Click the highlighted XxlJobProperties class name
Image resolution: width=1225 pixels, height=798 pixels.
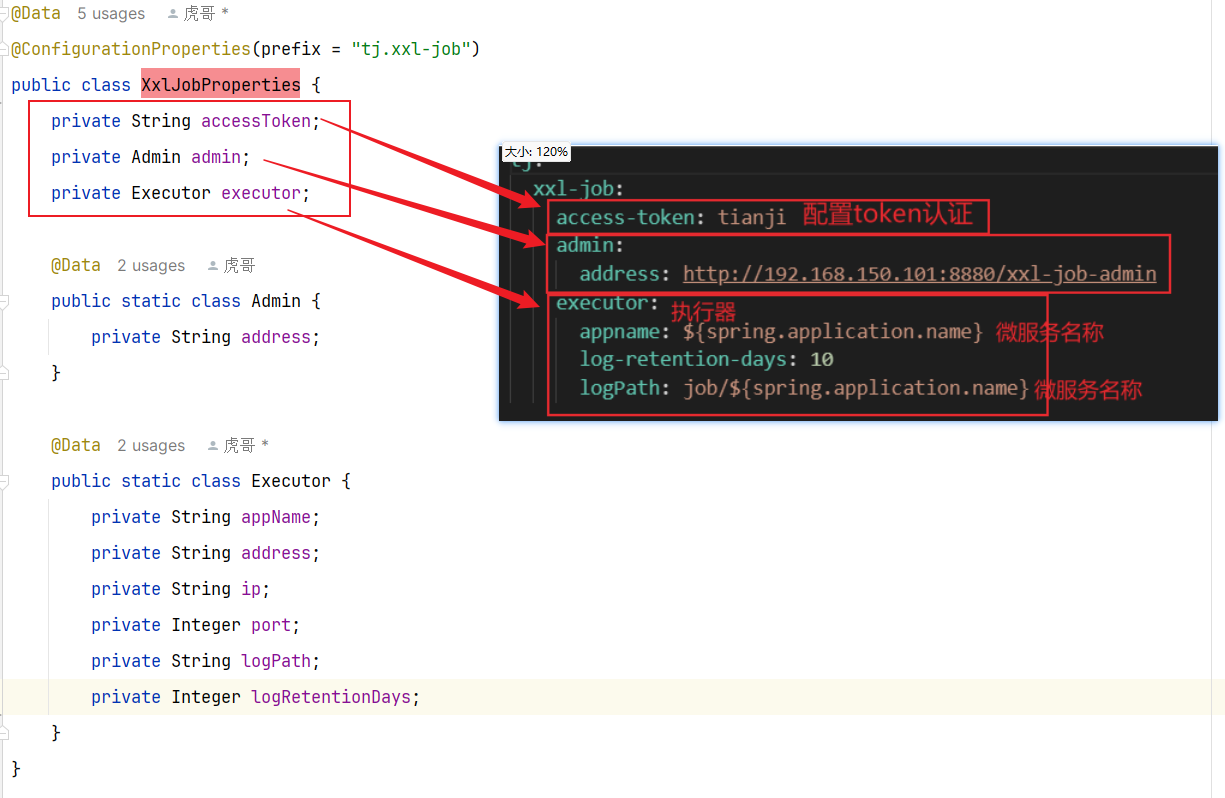click(221, 85)
